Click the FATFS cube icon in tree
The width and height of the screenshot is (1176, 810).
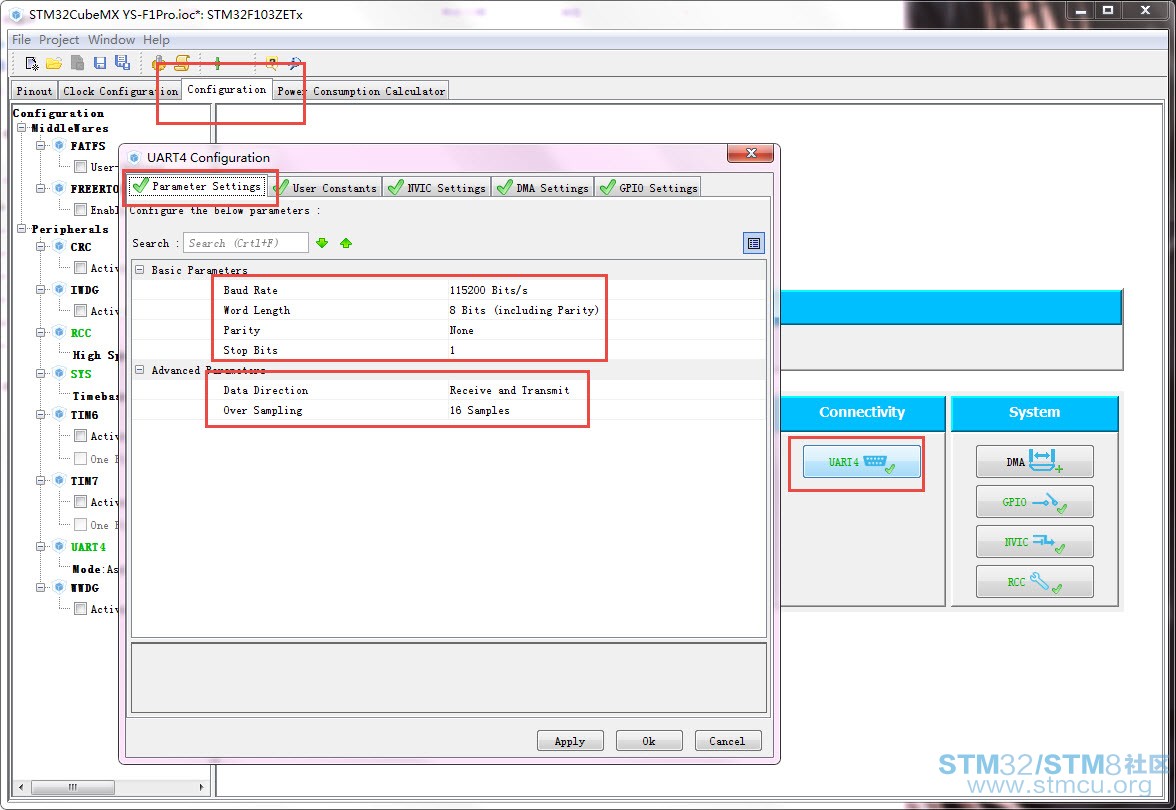(x=59, y=146)
